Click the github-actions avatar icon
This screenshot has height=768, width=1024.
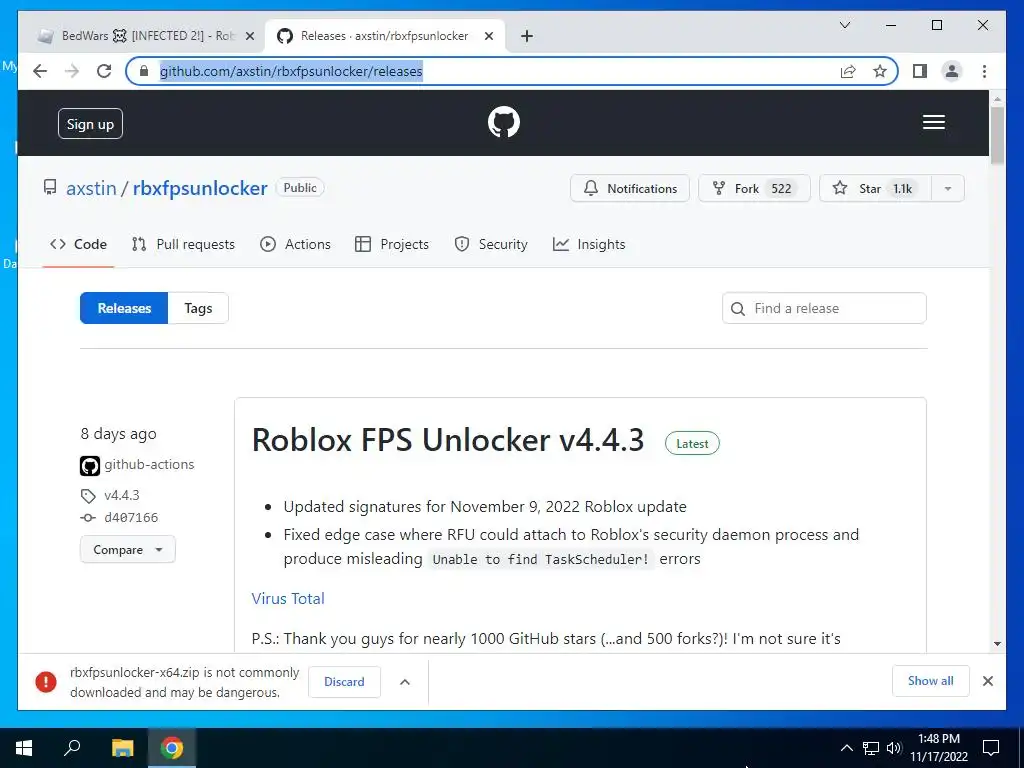pyautogui.click(x=90, y=466)
